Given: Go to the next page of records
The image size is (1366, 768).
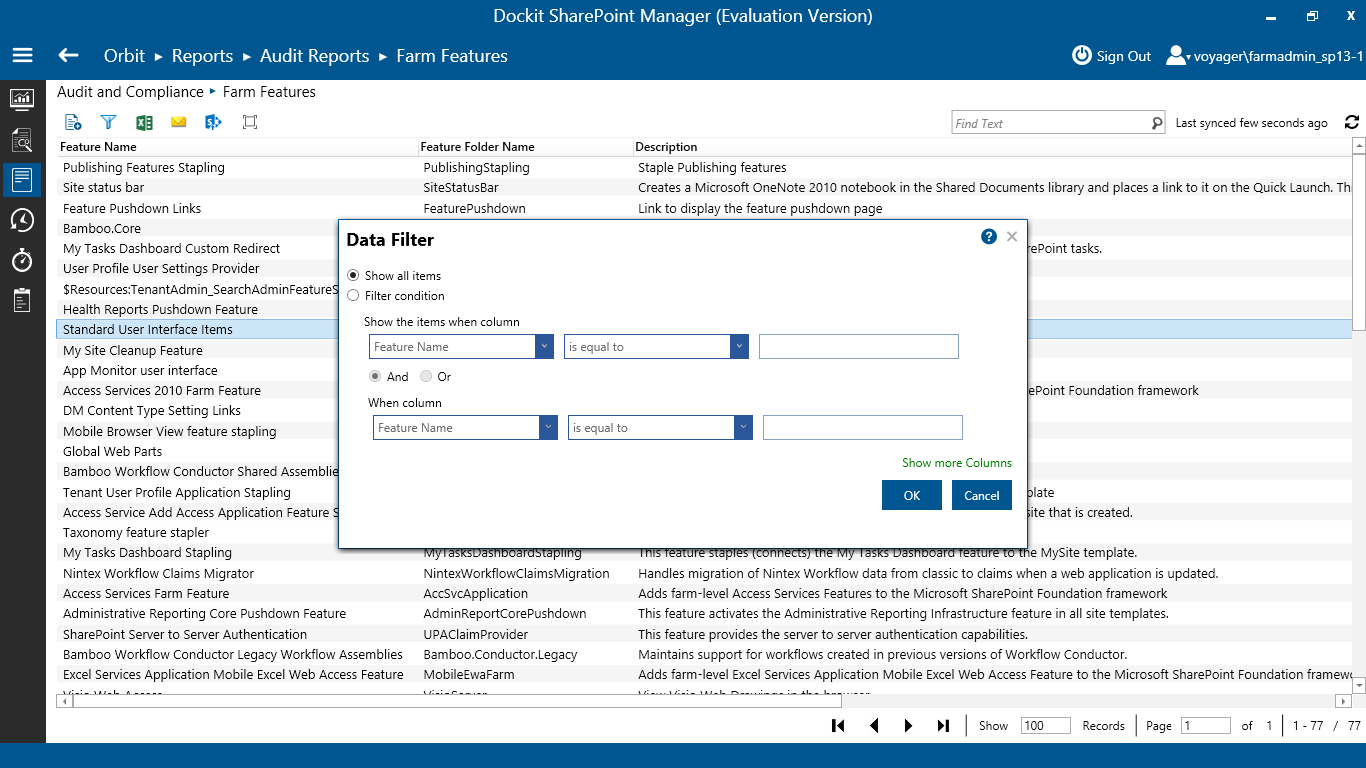Looking at the screenshot, I should (x=908, y=726).
